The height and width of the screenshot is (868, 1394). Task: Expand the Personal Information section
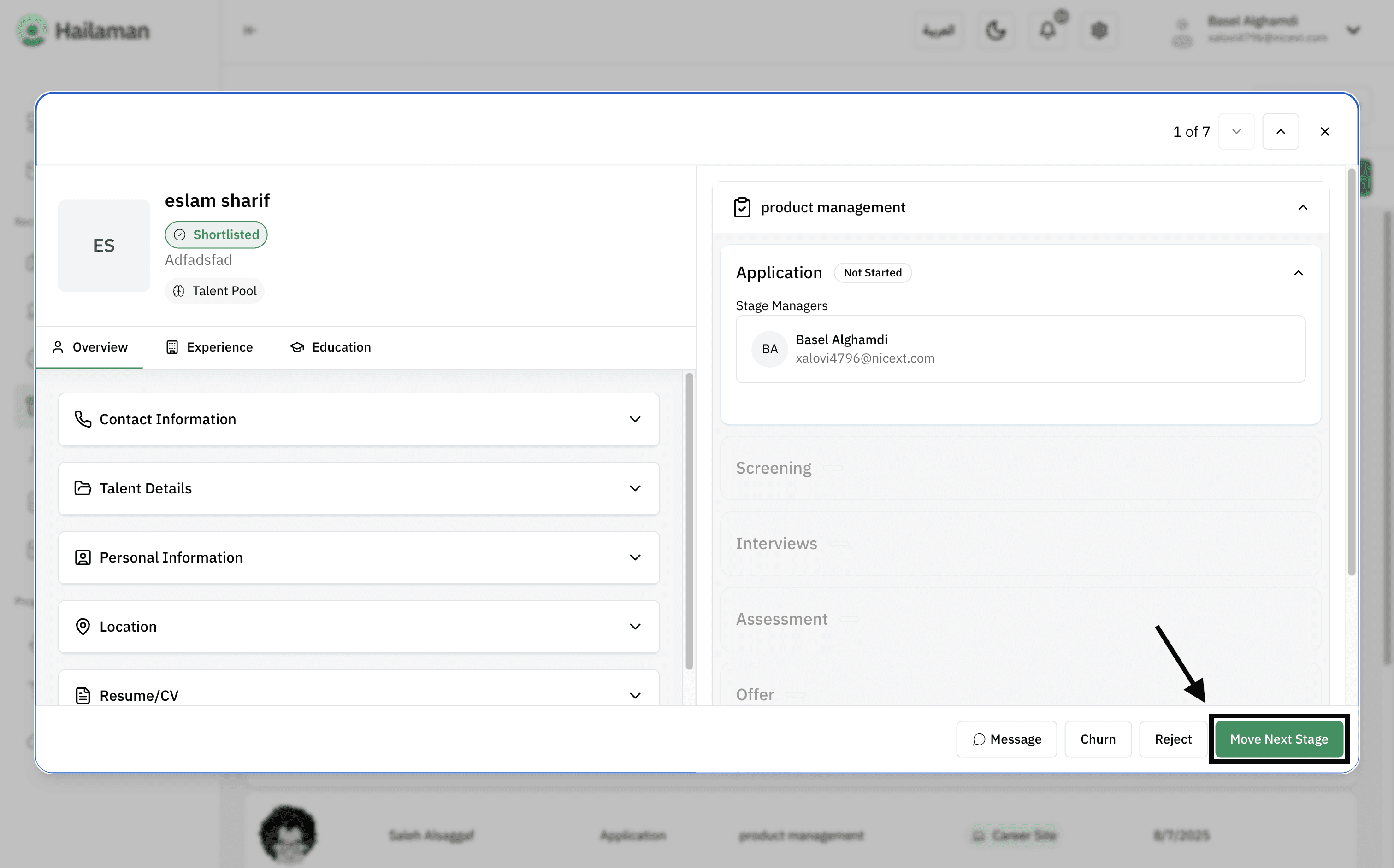click(358, 557)
